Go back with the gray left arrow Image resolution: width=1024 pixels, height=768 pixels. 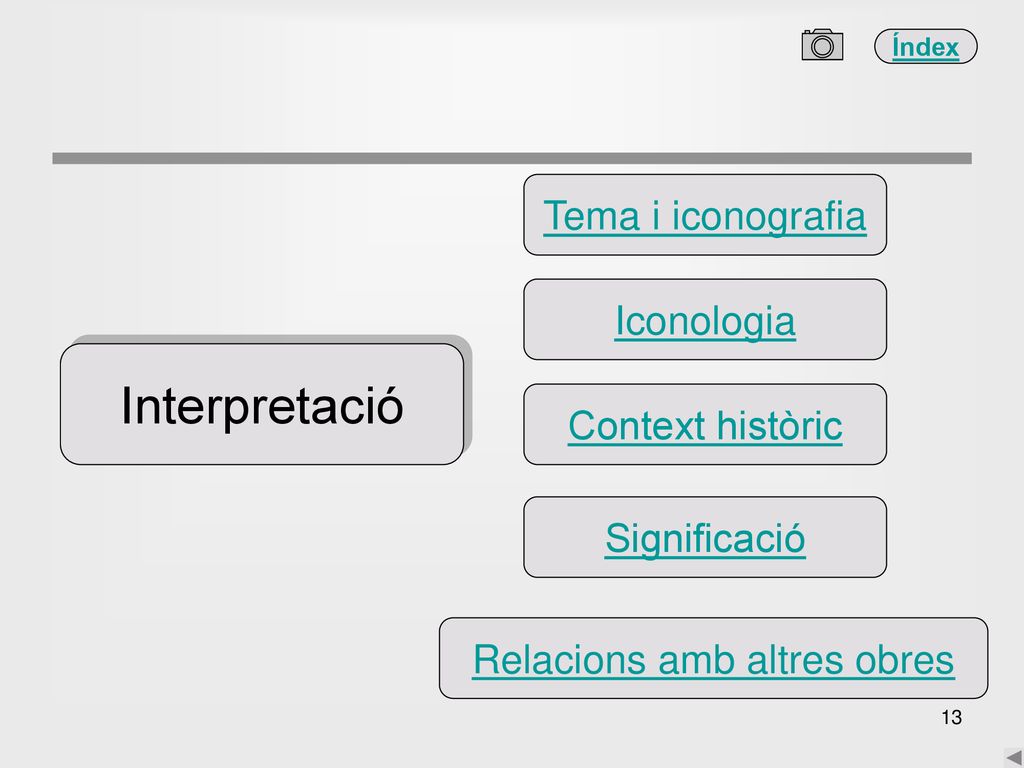click(x=1014, y=758)
